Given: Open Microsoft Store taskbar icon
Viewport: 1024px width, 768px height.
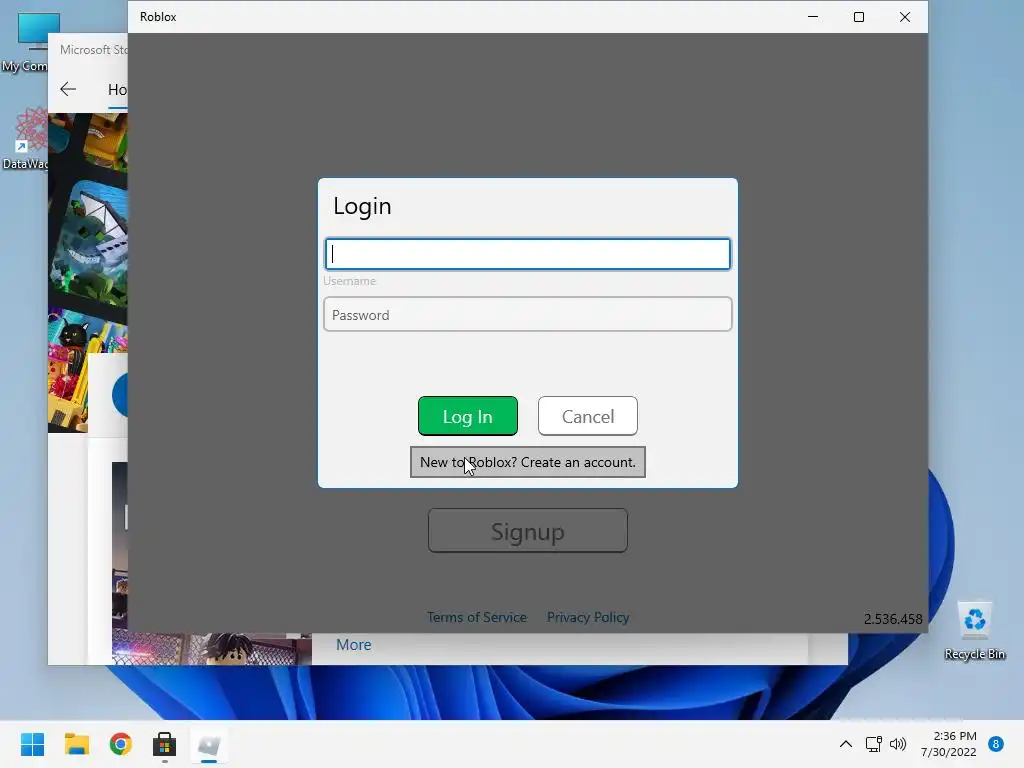Looking at the screenshot, I should pos(165,744).
